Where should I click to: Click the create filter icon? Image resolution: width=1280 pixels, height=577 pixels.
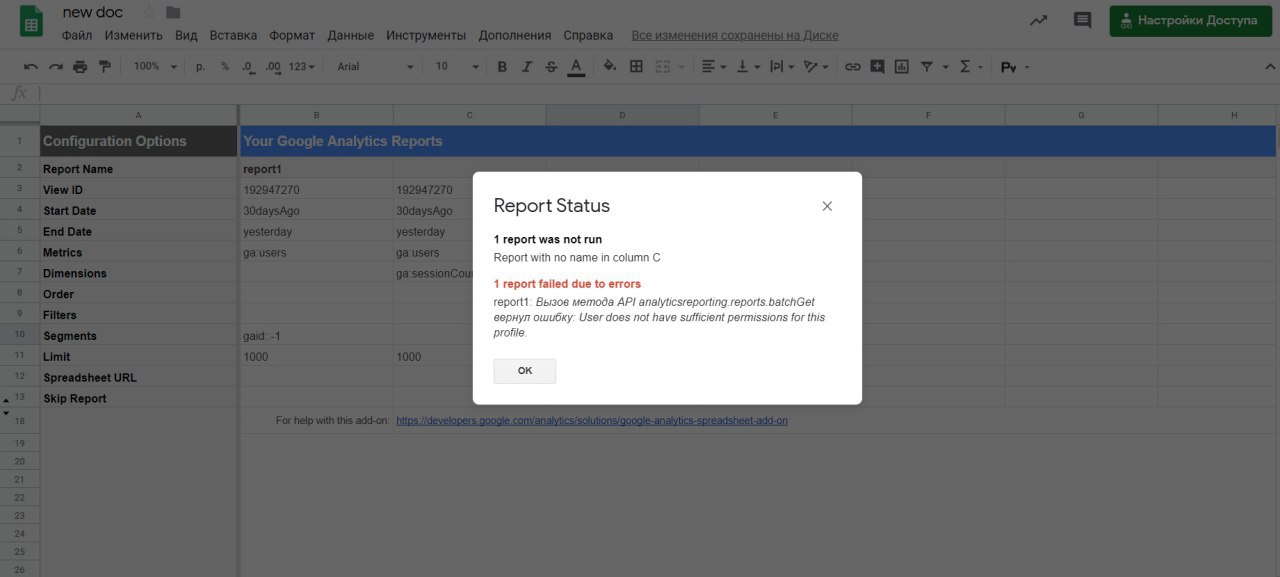[x=927, y=67]
